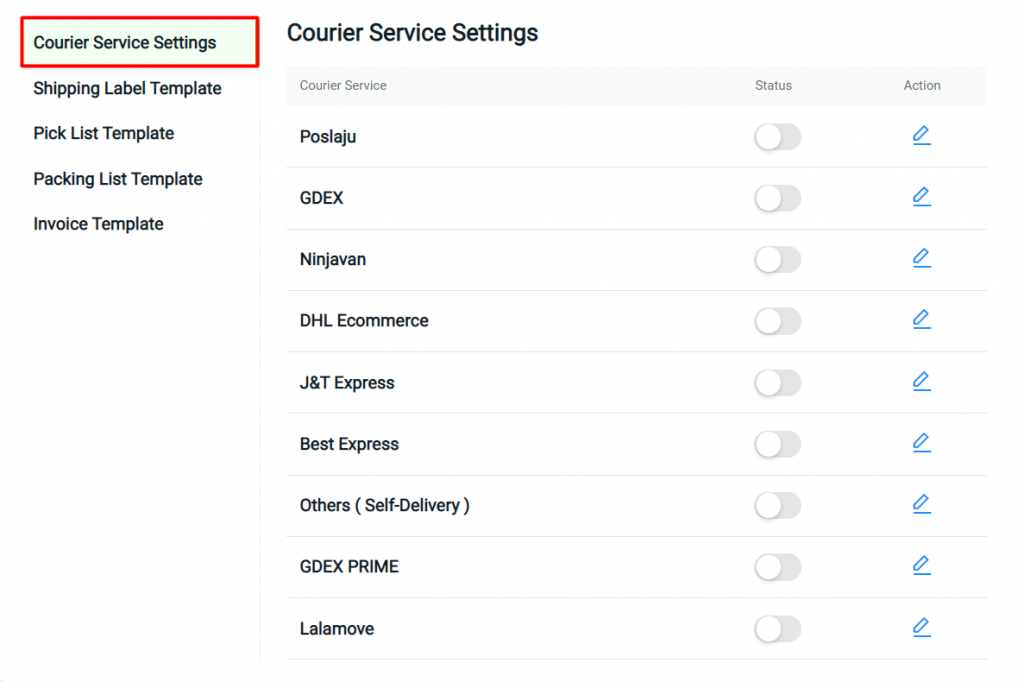Open the Courier Service Settings sidebar item

tap(140, 42)
